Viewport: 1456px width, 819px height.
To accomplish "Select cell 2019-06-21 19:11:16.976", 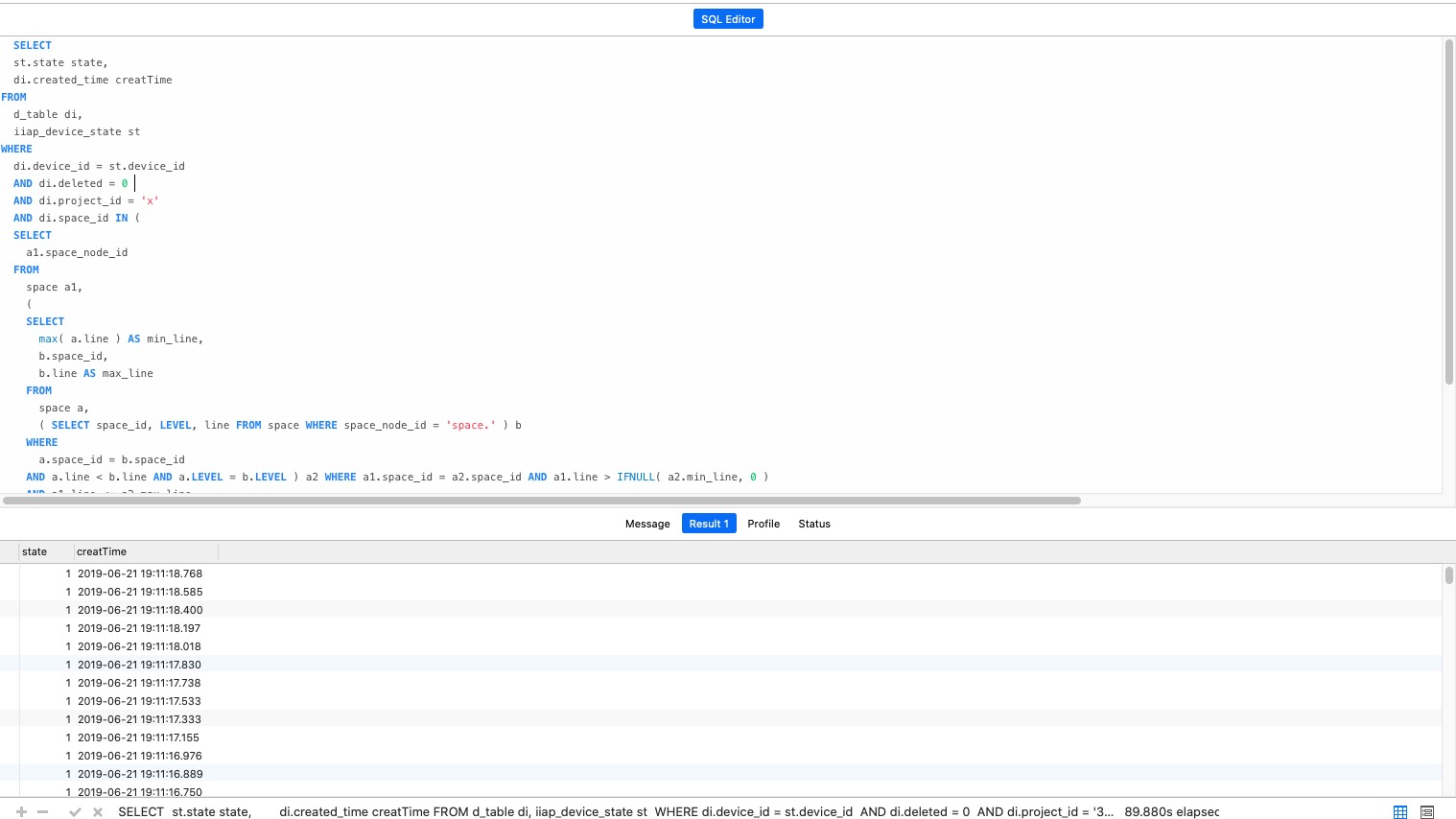I will 140,756.
